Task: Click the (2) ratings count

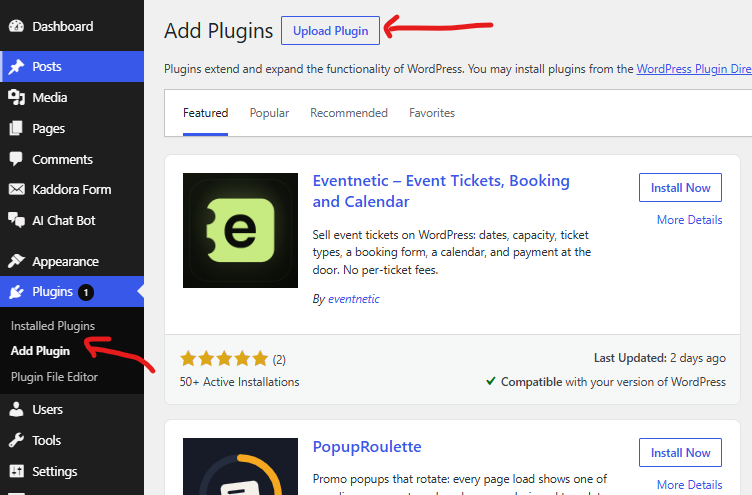Action: pos(279,360)
